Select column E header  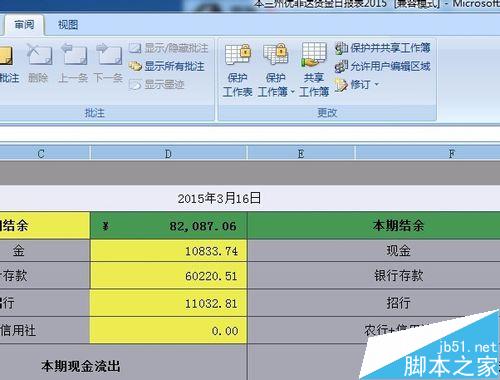coord(301,154)
